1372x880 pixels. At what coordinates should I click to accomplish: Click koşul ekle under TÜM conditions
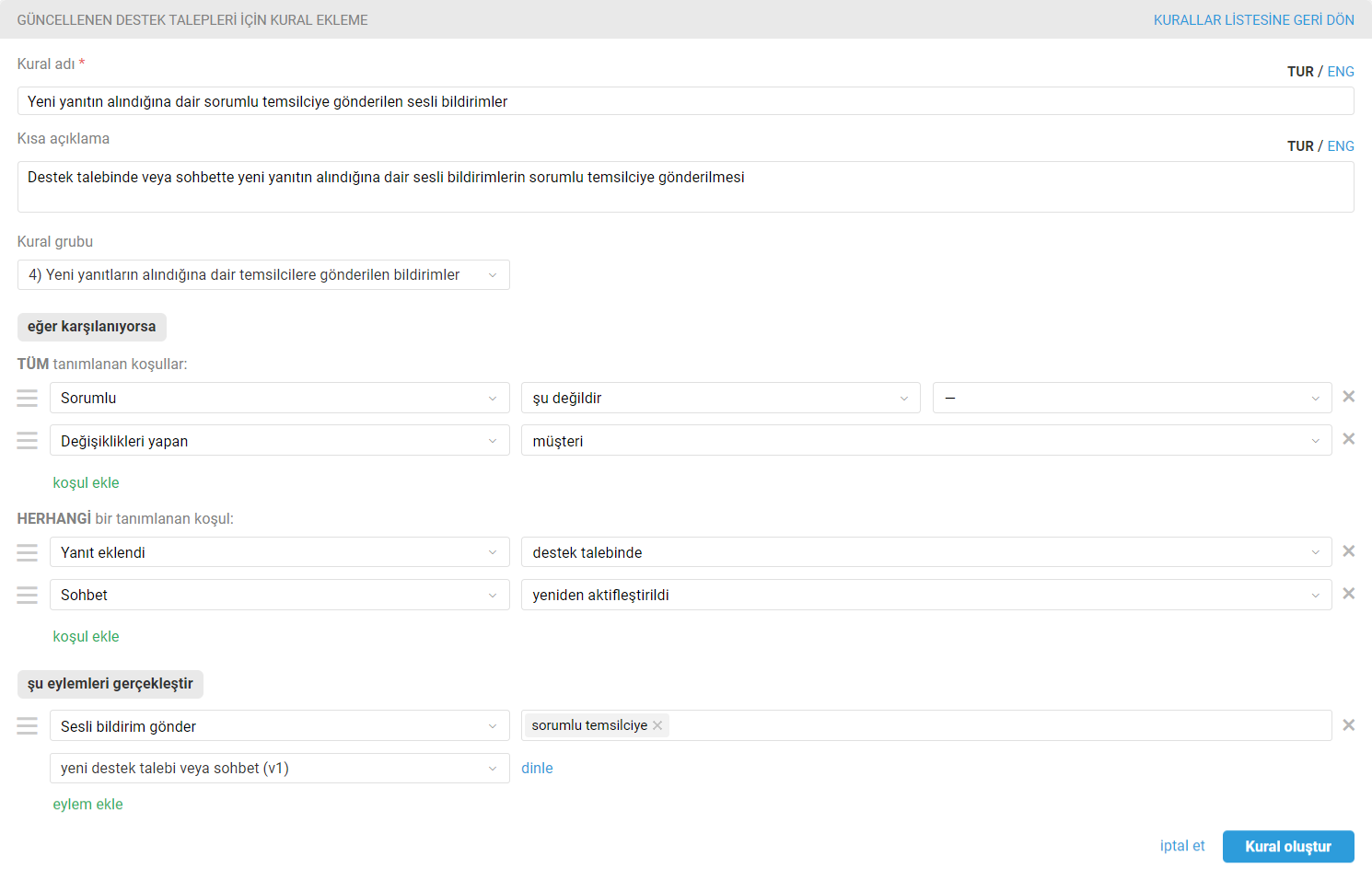(x=86, y=482)
